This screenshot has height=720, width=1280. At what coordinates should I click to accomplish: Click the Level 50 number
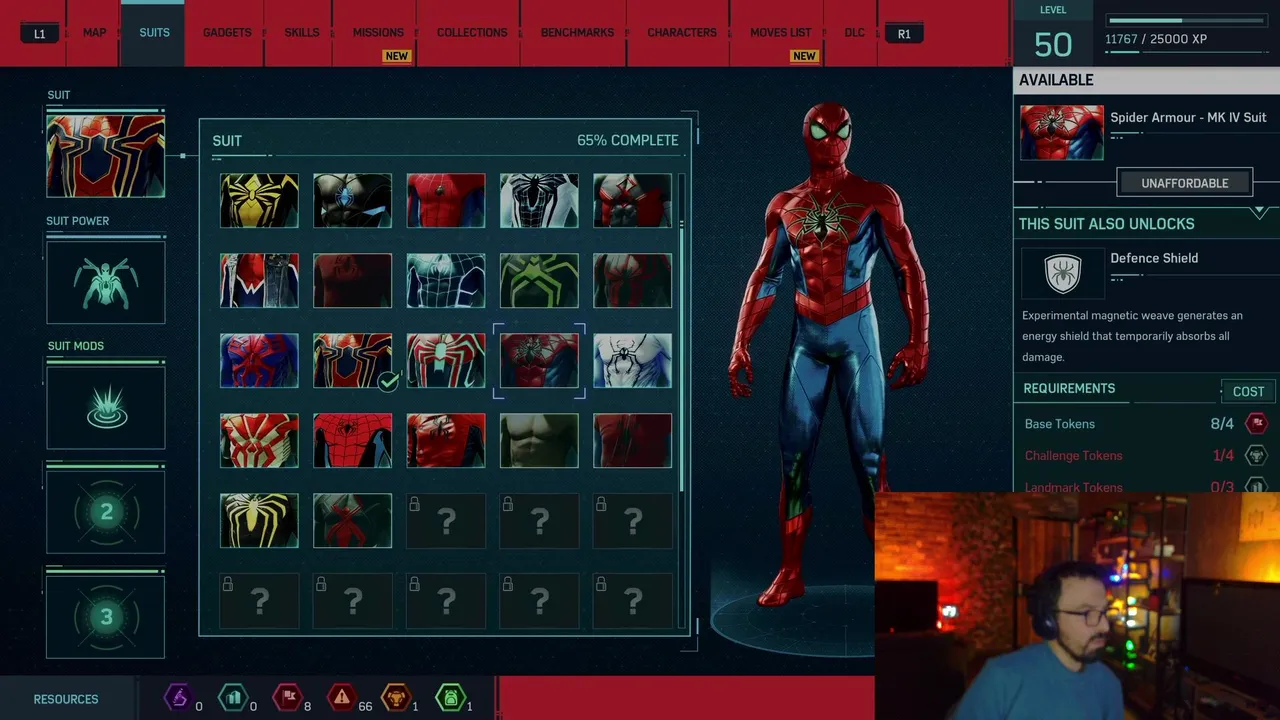(x=1053, y=44)
